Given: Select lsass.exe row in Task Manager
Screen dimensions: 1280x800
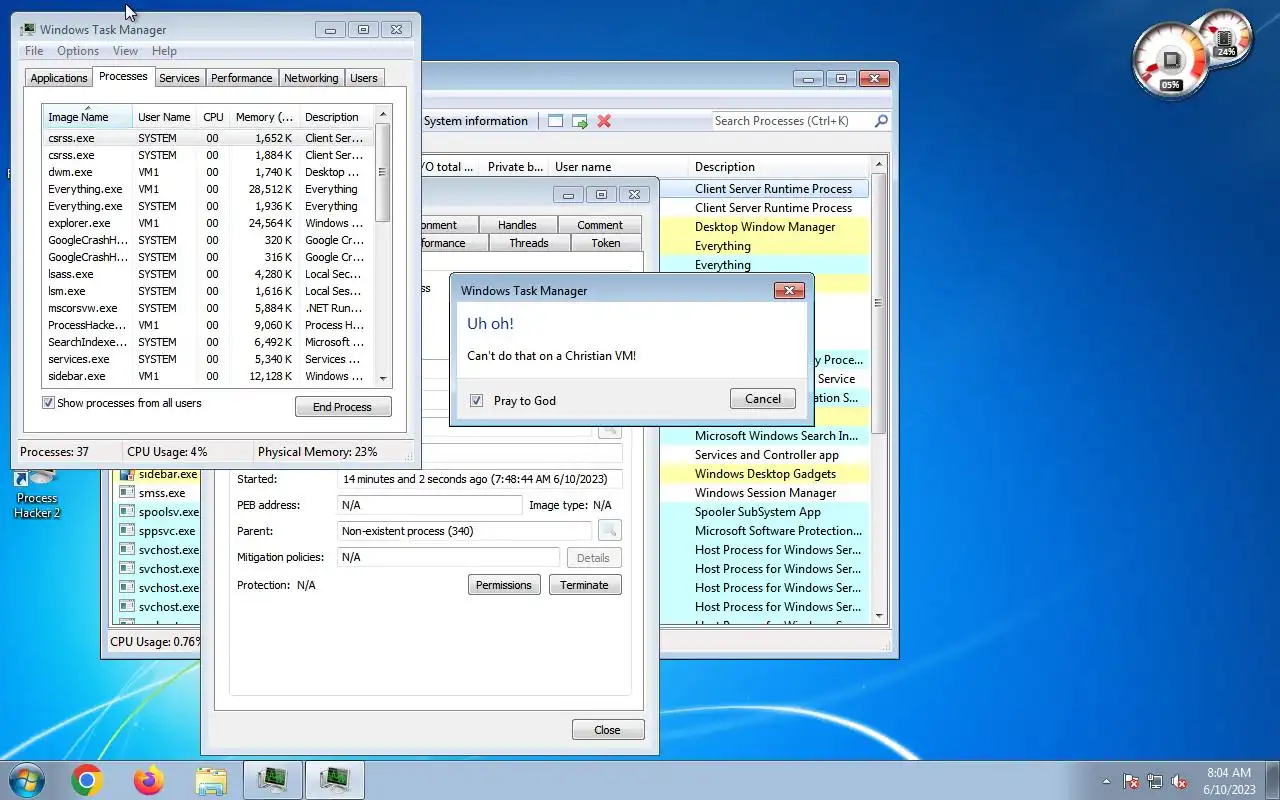Looking at the screenshot, I should point(208,274).
